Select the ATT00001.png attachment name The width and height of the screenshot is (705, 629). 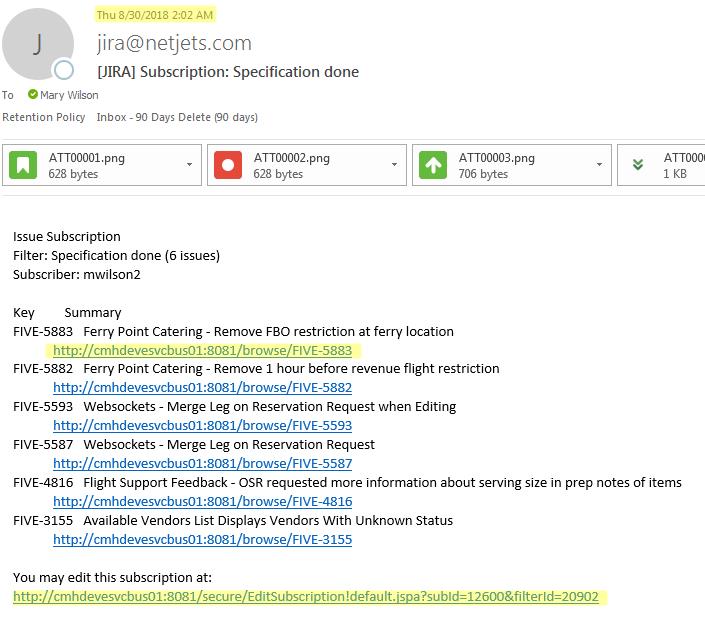pos(87,158)
